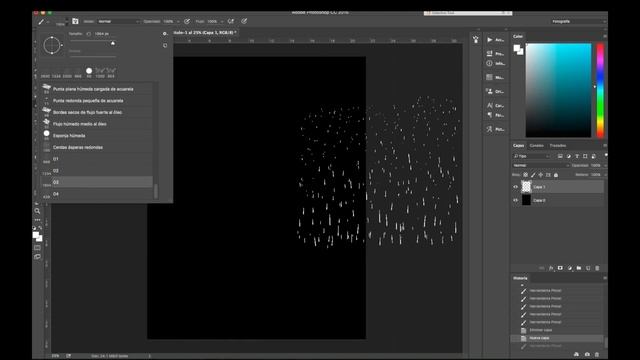Image resolution: width=640 pixels, height=360 pixels.
Task: Open the Opacidad dropdown arrow in options bar
Action: click(178, 22)
